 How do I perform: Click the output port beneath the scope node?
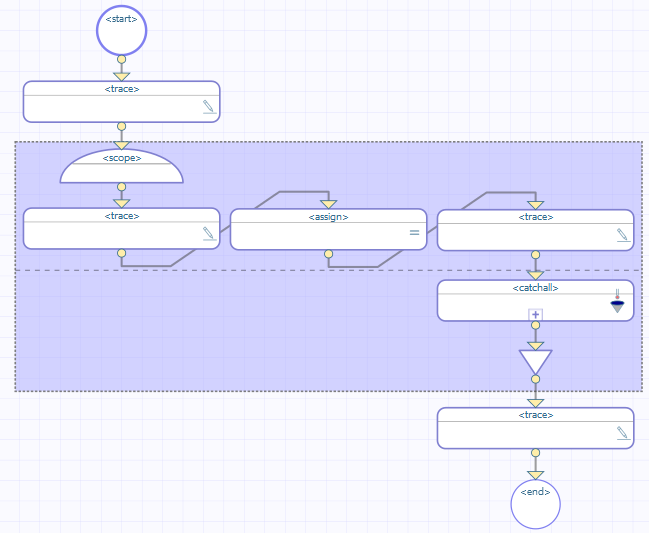pos(121,187)
